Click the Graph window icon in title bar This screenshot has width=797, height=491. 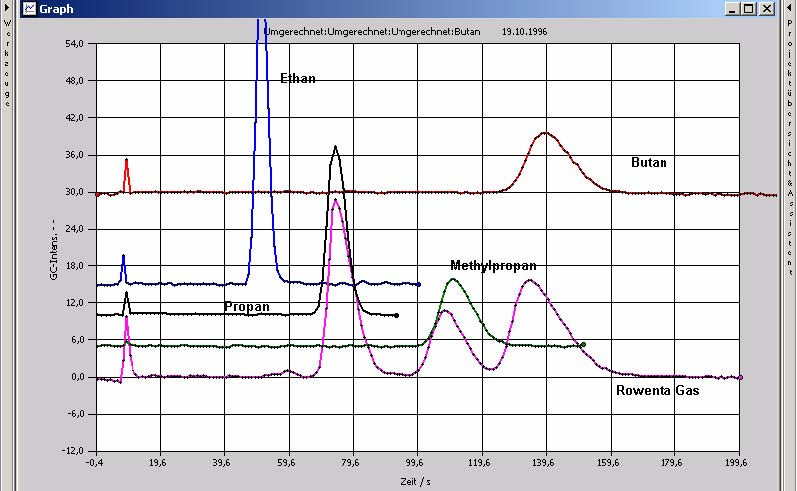pos(29,9)
